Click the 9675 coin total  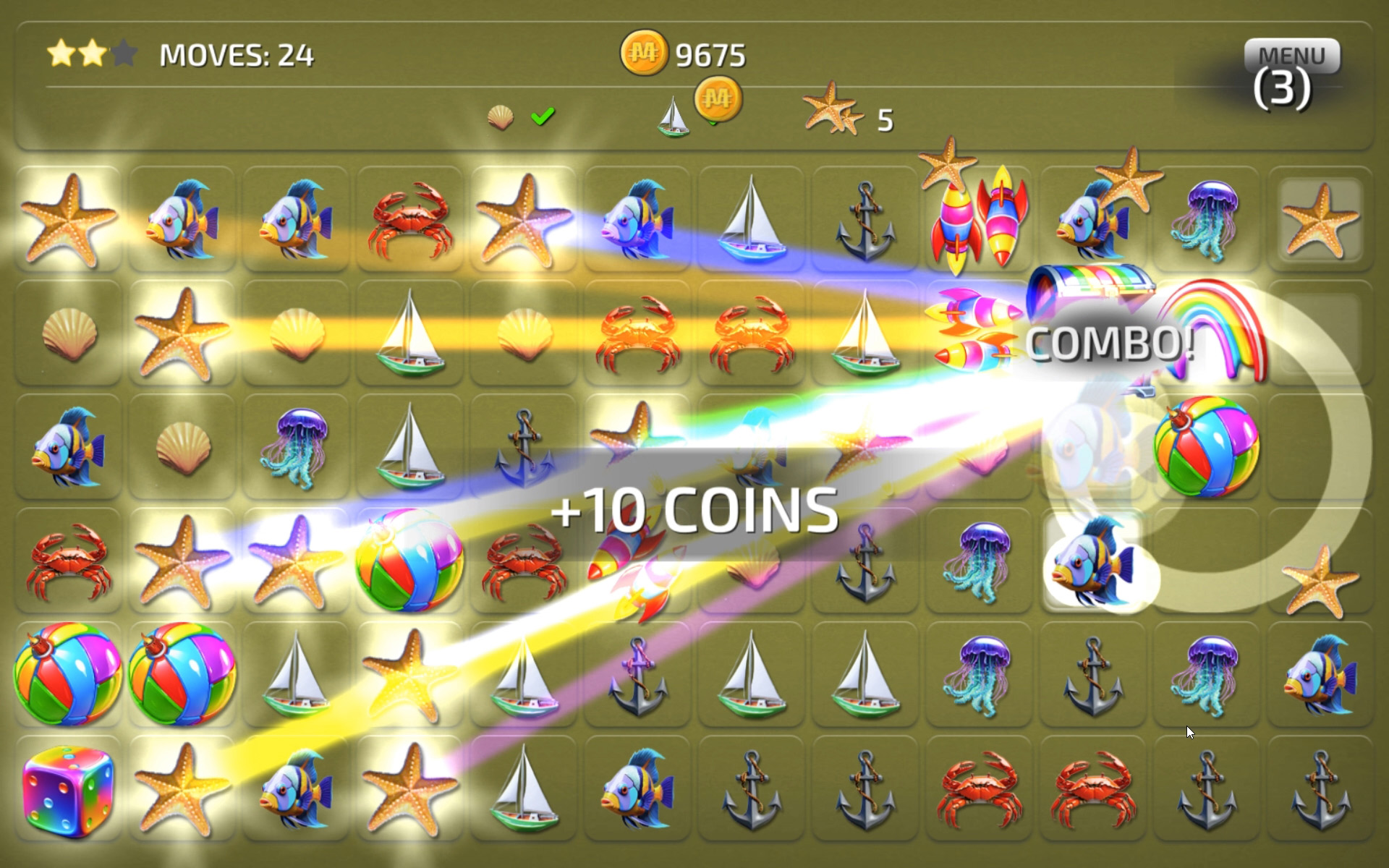(710, 55)
